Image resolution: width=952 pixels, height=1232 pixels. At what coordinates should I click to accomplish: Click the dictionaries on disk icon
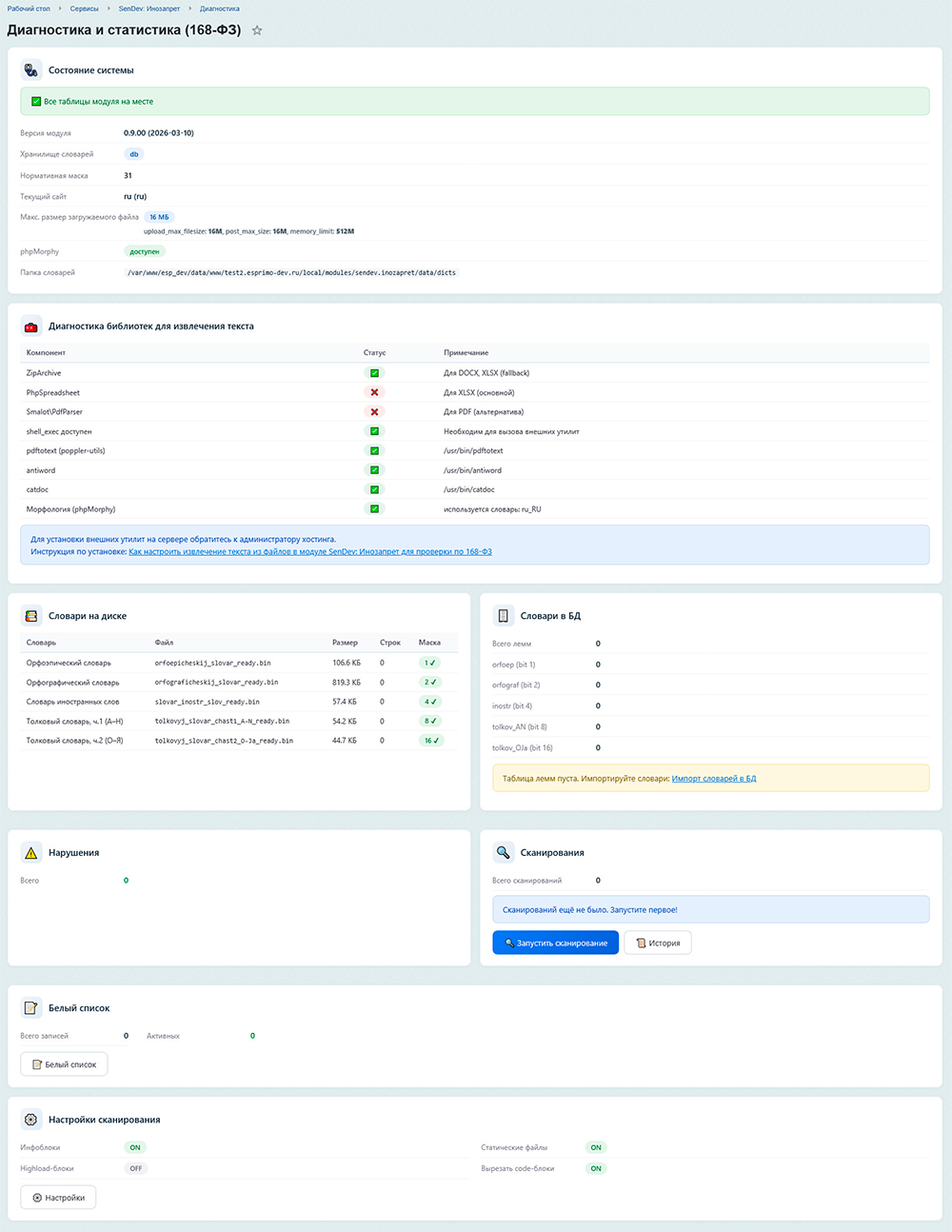pos(31,616)
